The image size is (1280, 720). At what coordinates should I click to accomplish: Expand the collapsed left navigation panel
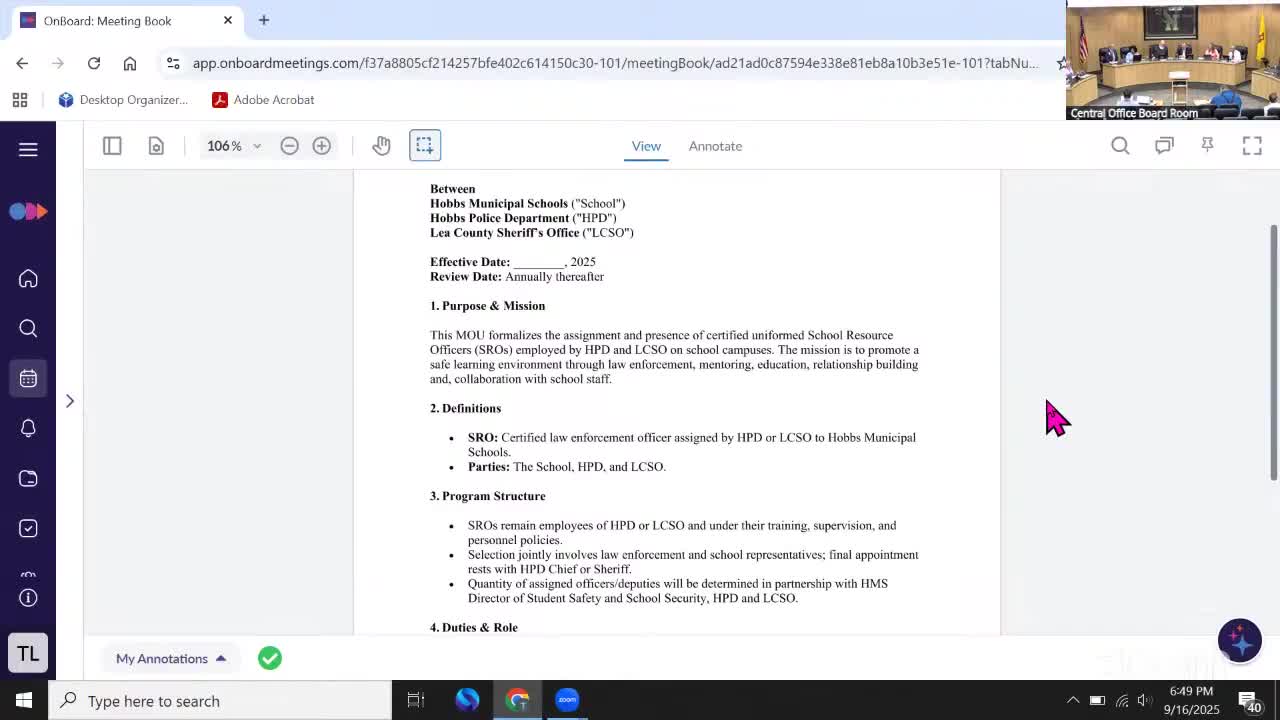click(70, 401)
